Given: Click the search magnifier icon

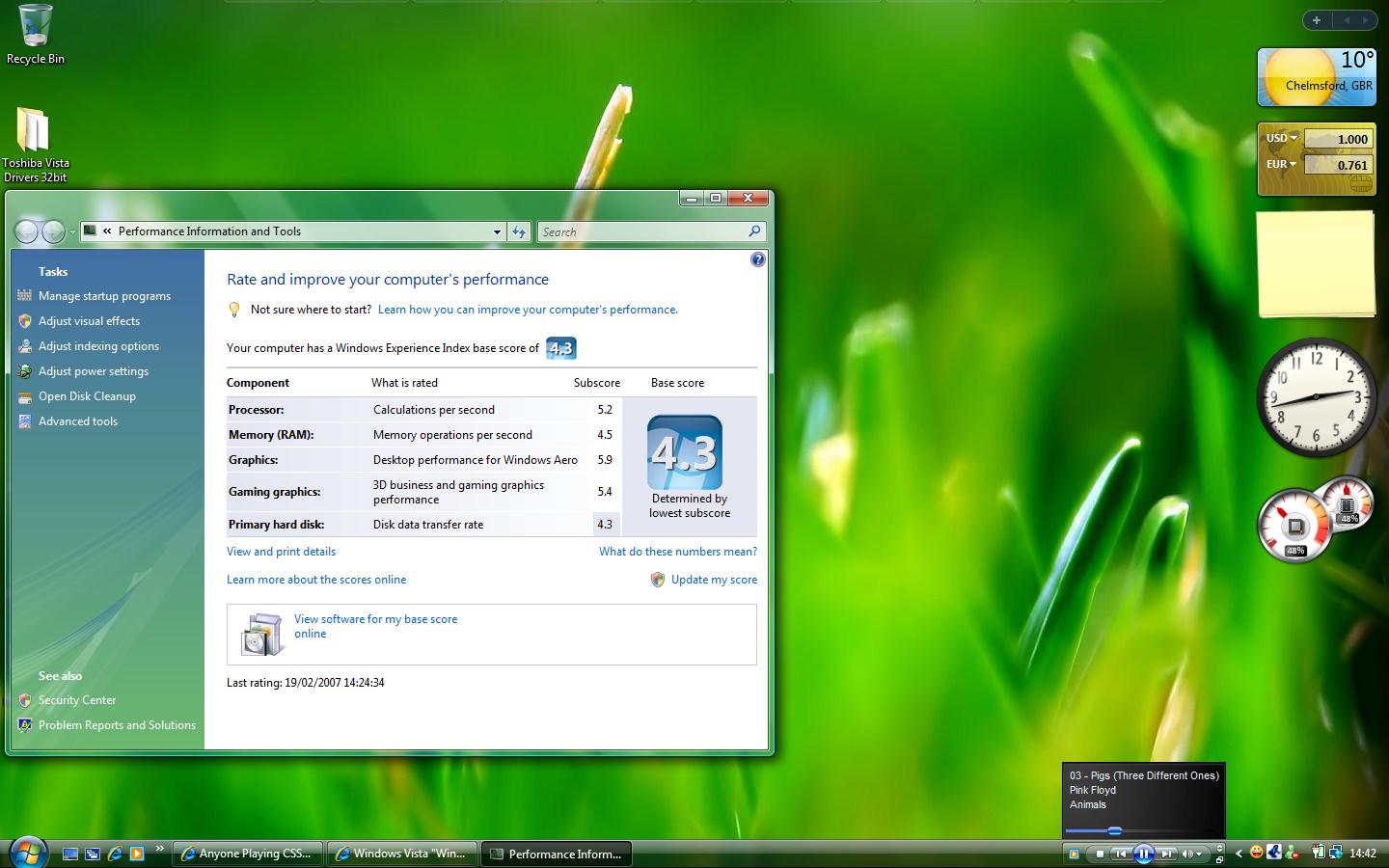Looking at the screenshot, I should pos(755,231).
